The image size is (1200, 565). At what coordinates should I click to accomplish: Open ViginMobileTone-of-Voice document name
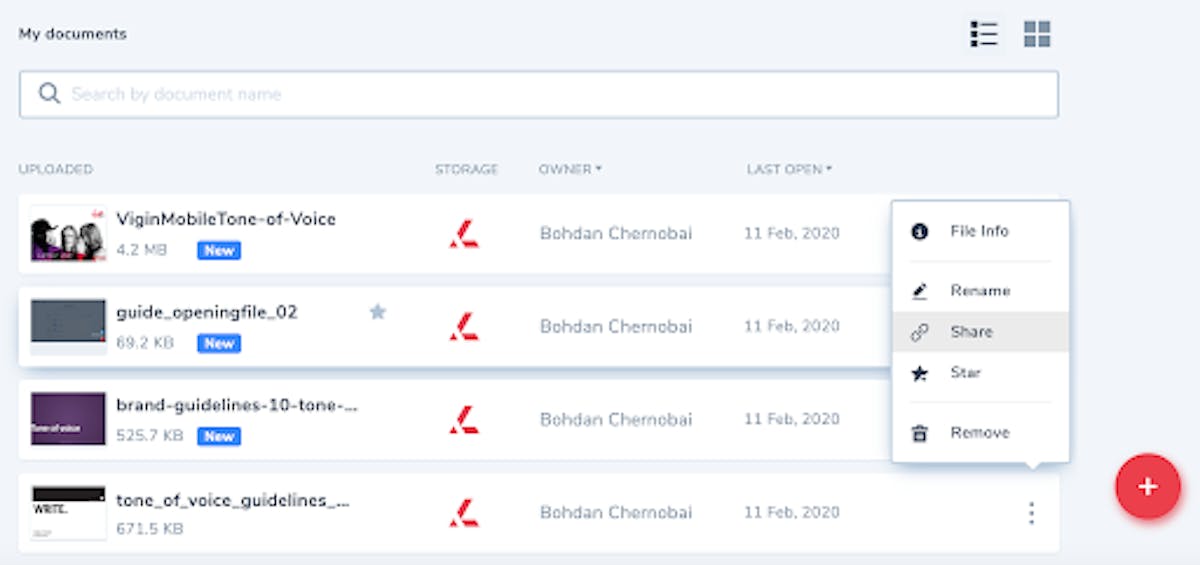226,219
